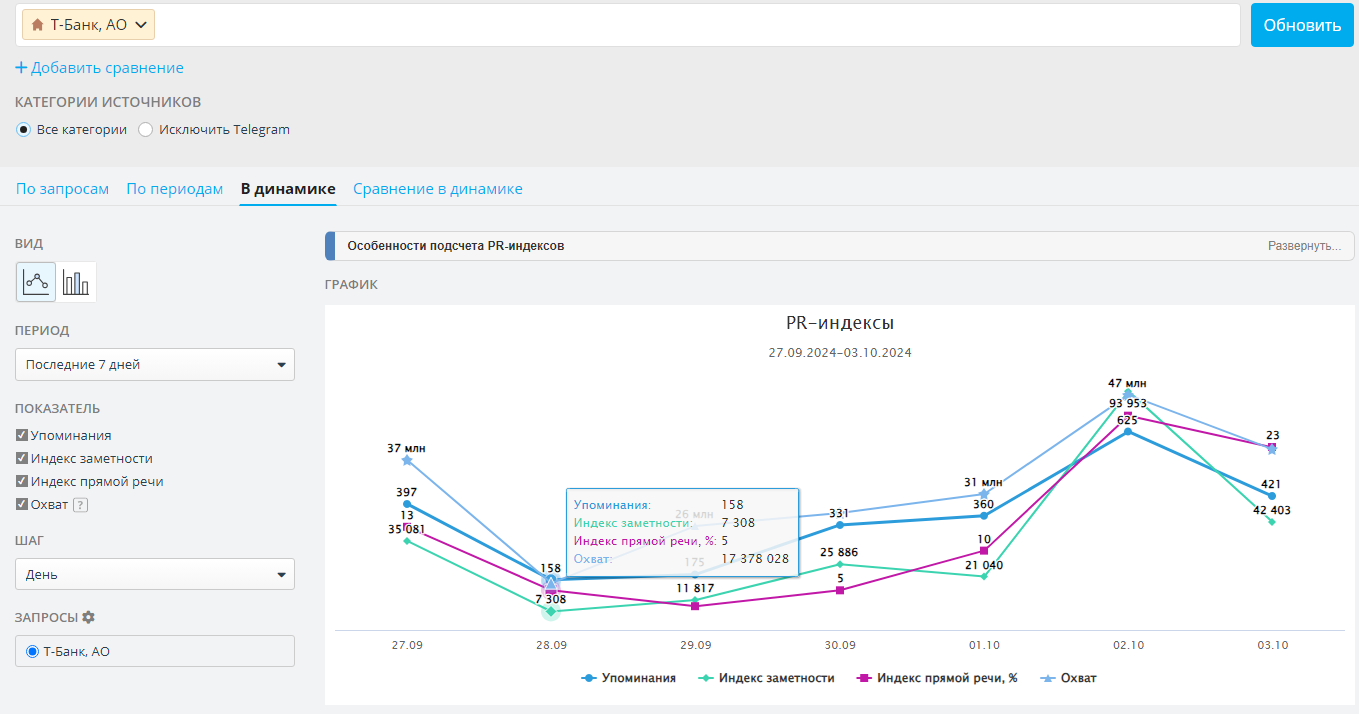1359x714 pixels.
Task: Click the home icon in Т-Банк tag
Action: coord(37,25)
